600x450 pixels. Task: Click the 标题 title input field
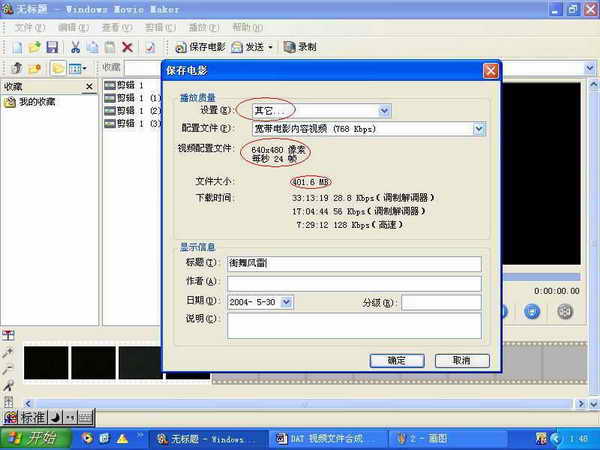click(x=354, y=263)
